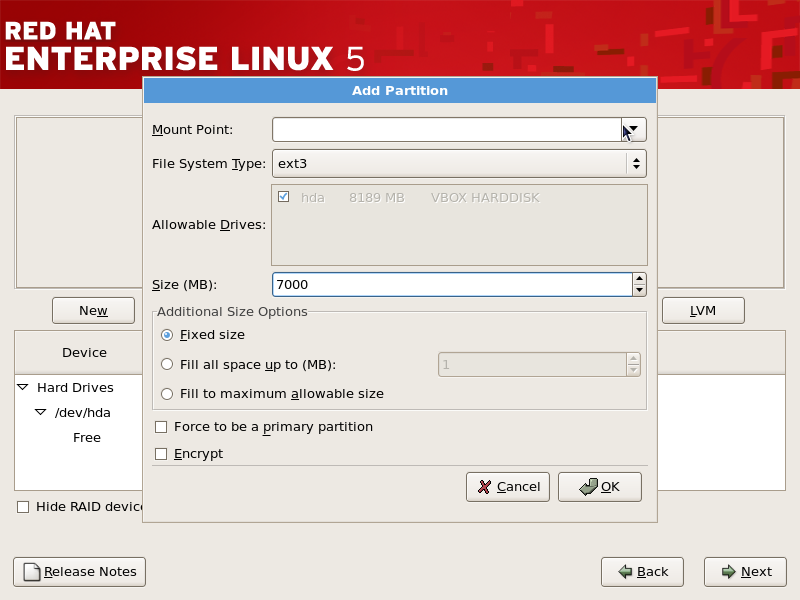Screen dimensions: 800x600
Task: Proceed with the Next button
Action: click(745, 571)
